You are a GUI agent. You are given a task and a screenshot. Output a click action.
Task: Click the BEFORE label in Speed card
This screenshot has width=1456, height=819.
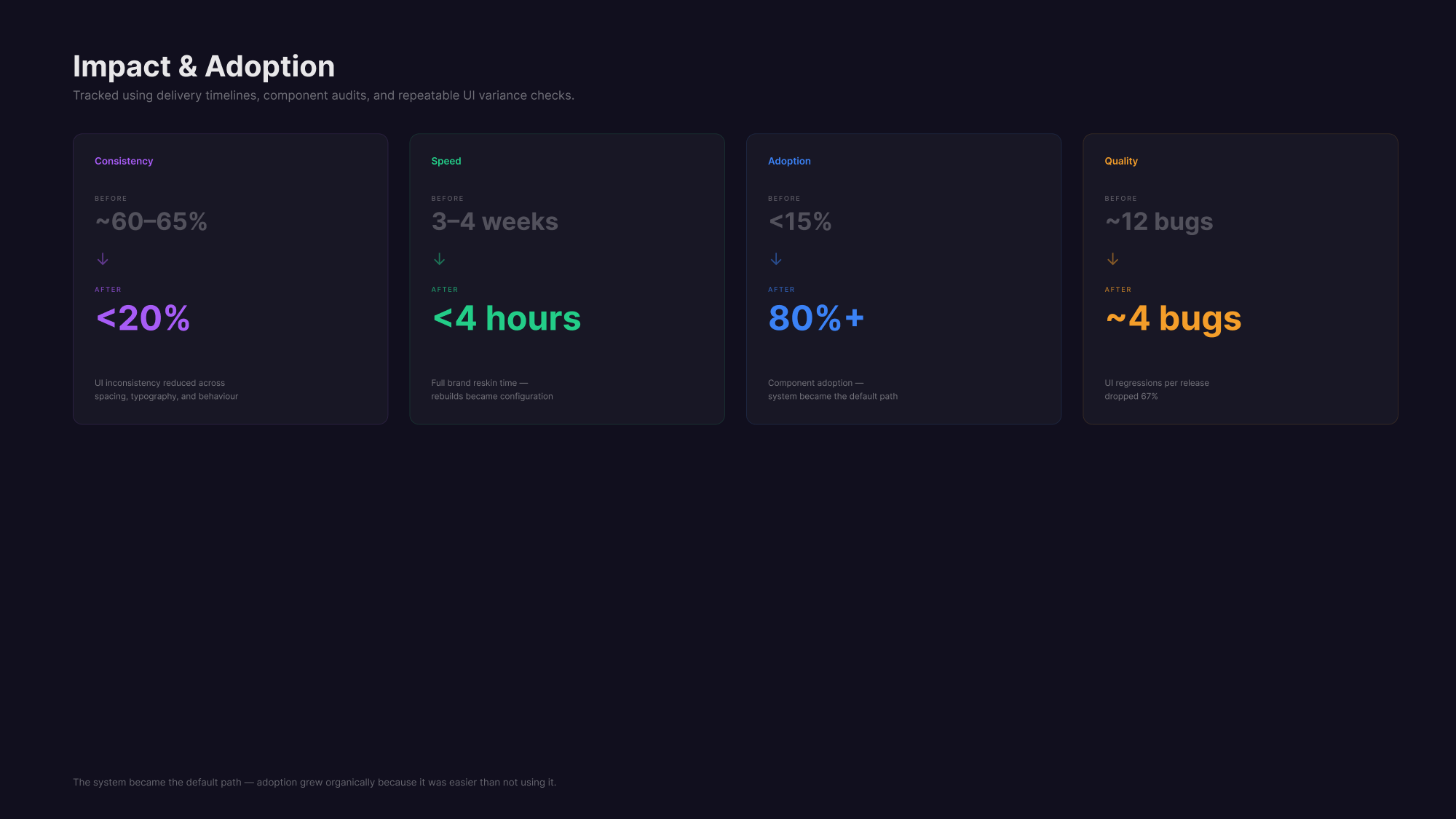[x=447, y=199]
